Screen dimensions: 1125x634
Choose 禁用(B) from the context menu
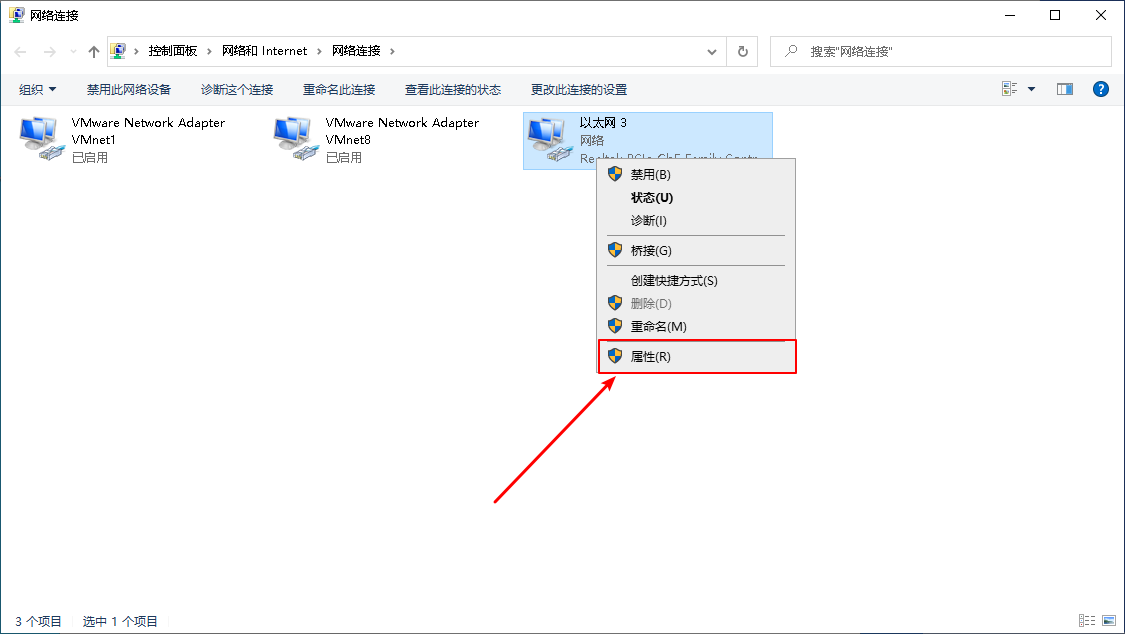650,175
